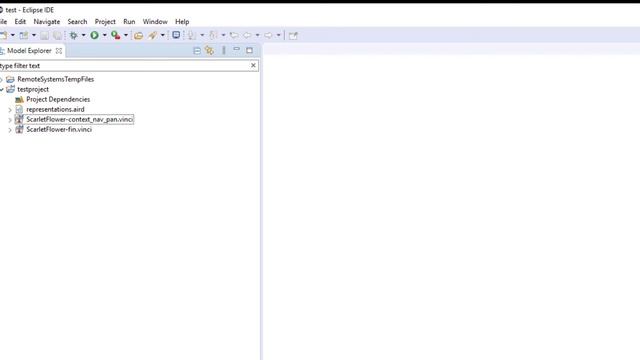Select the Model Explorer tab
The width and height of the screenshot is (640, 360).
pyautogui.click(x=29, y=51)
